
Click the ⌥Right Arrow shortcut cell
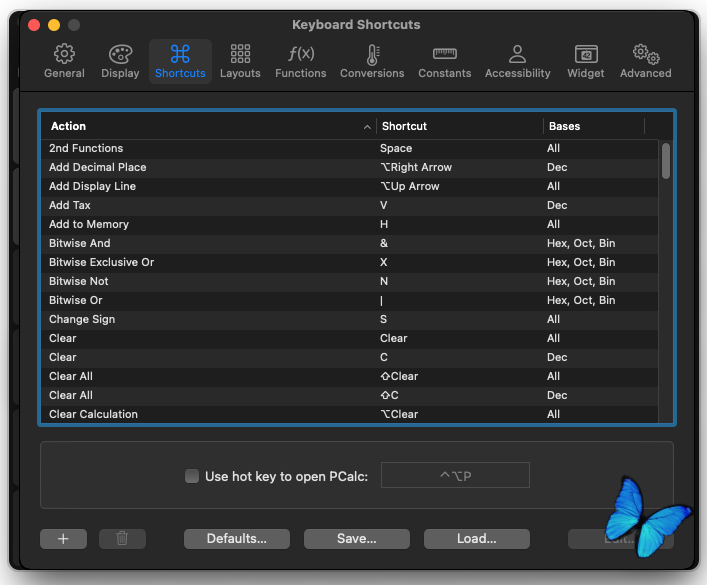[x=416, y=167]
